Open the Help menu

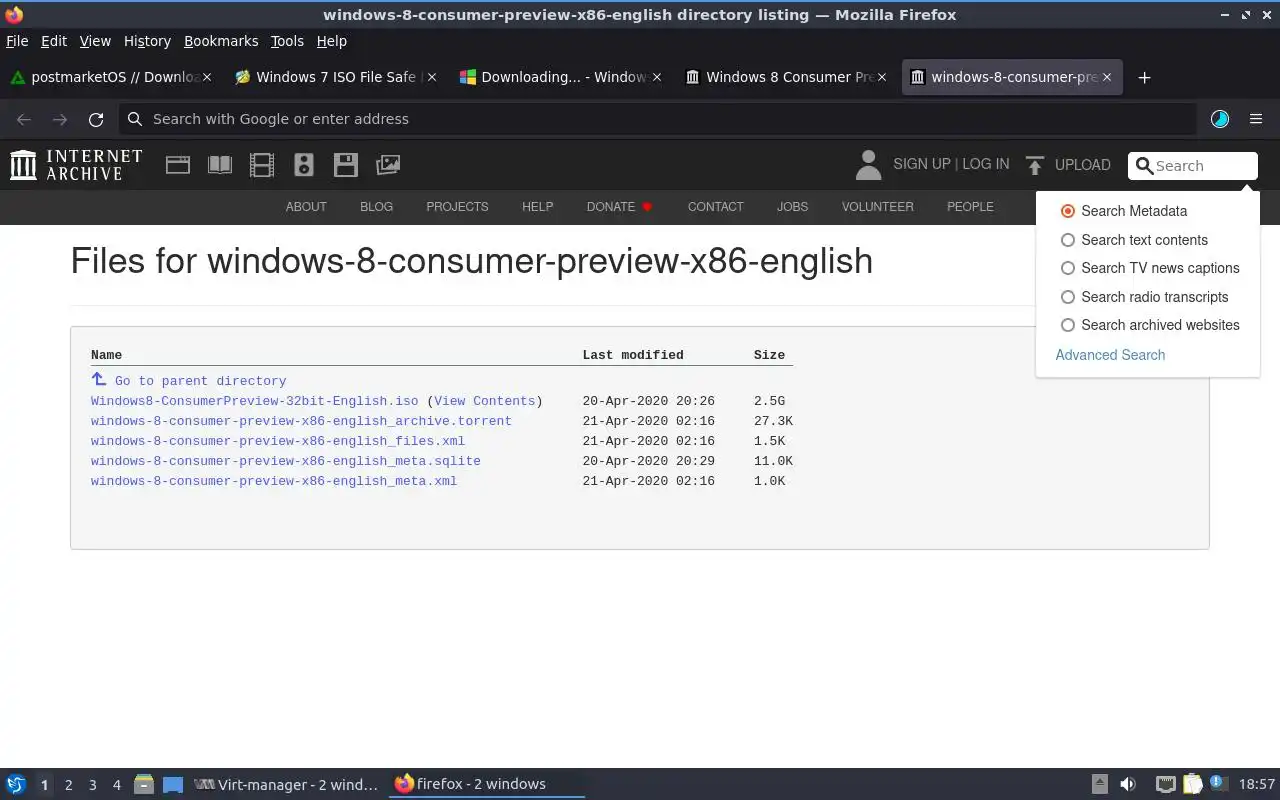pos(331,41)
